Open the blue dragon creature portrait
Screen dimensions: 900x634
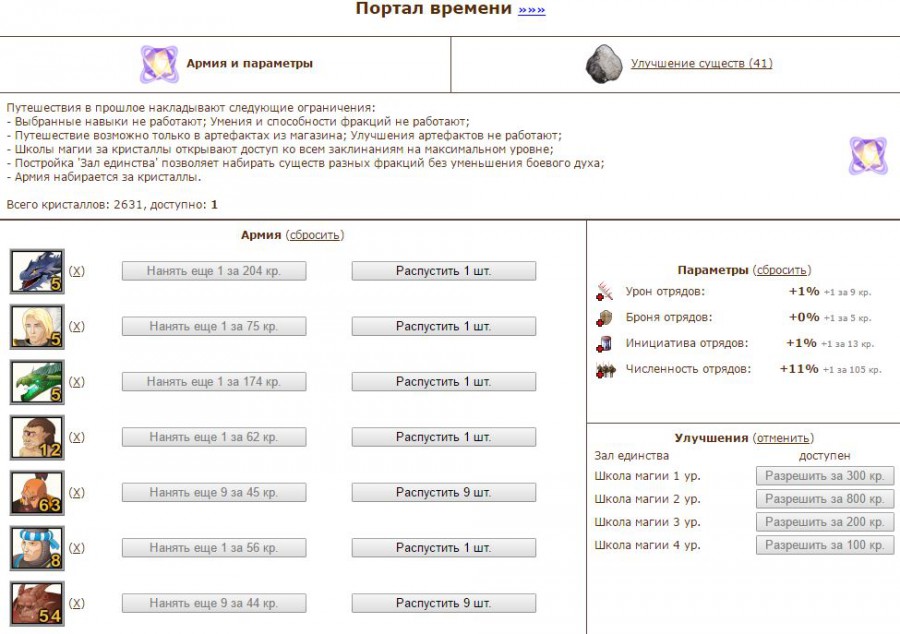(x=37, y=271)
